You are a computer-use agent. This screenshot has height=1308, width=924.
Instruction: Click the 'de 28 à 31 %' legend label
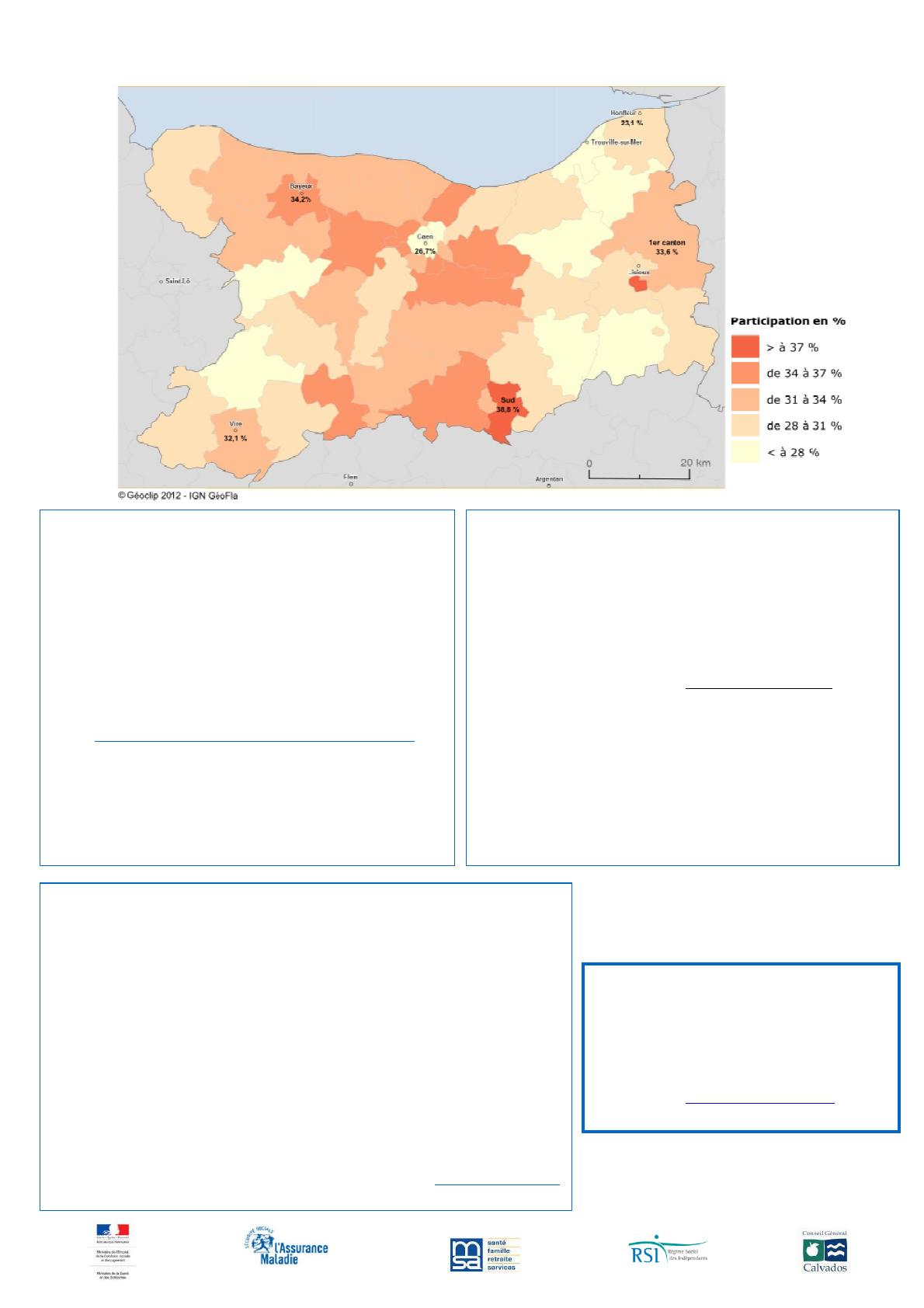804,426
